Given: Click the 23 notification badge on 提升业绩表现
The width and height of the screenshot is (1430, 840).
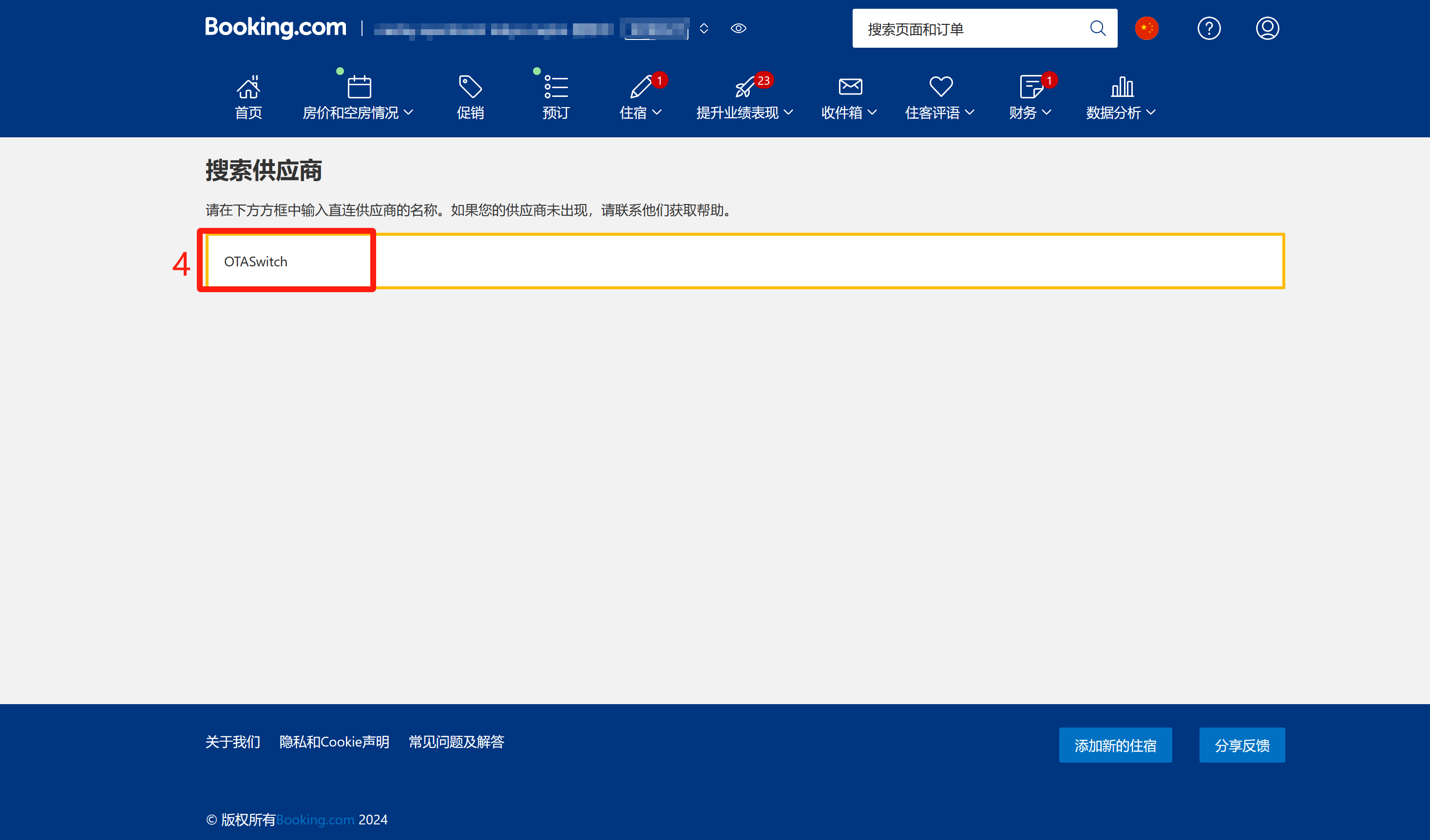Looking at the screenshot, I should click(x=764, y=80).
